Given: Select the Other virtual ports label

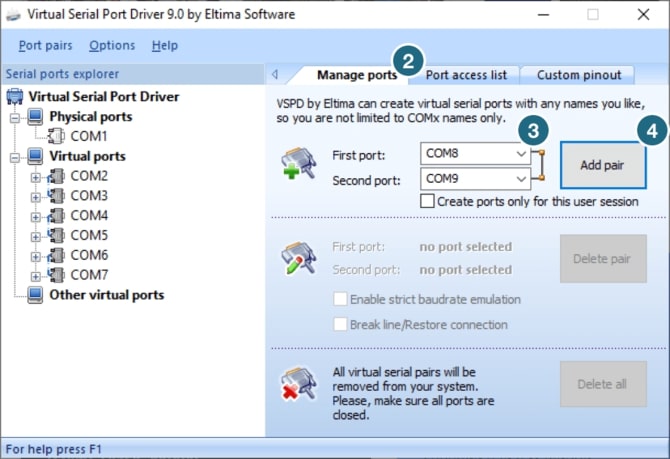Looking at the screenshot, I should tap(107, 295).
